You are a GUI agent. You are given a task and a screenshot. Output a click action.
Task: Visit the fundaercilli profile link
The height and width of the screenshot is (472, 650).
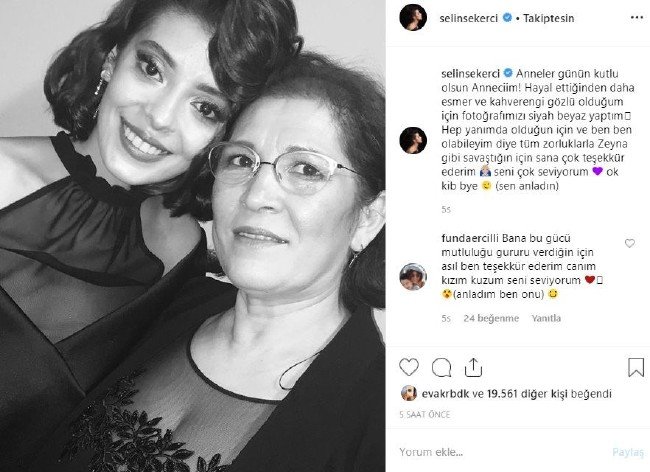[470, 238]
